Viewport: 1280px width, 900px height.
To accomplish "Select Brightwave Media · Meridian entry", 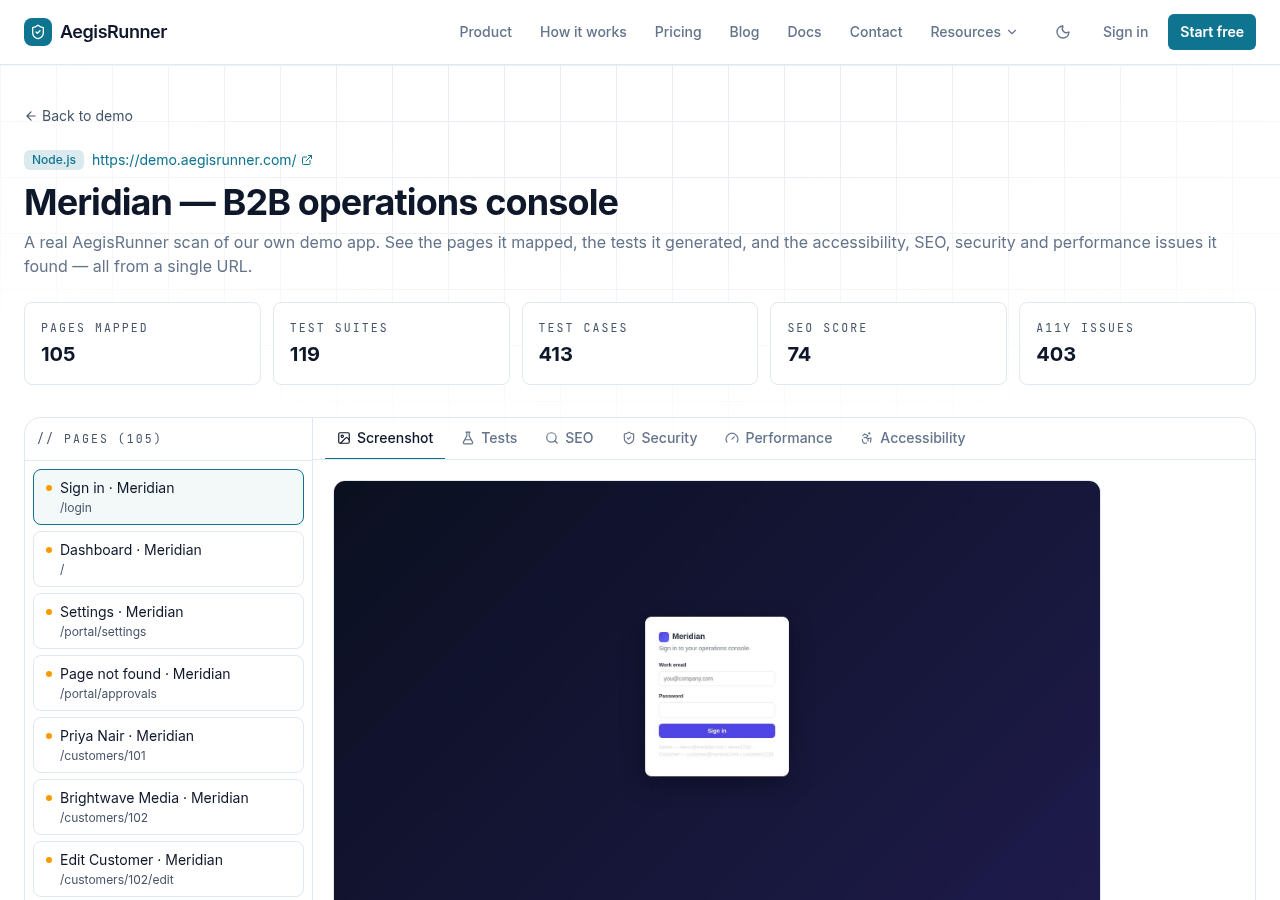I will (168, 807).
